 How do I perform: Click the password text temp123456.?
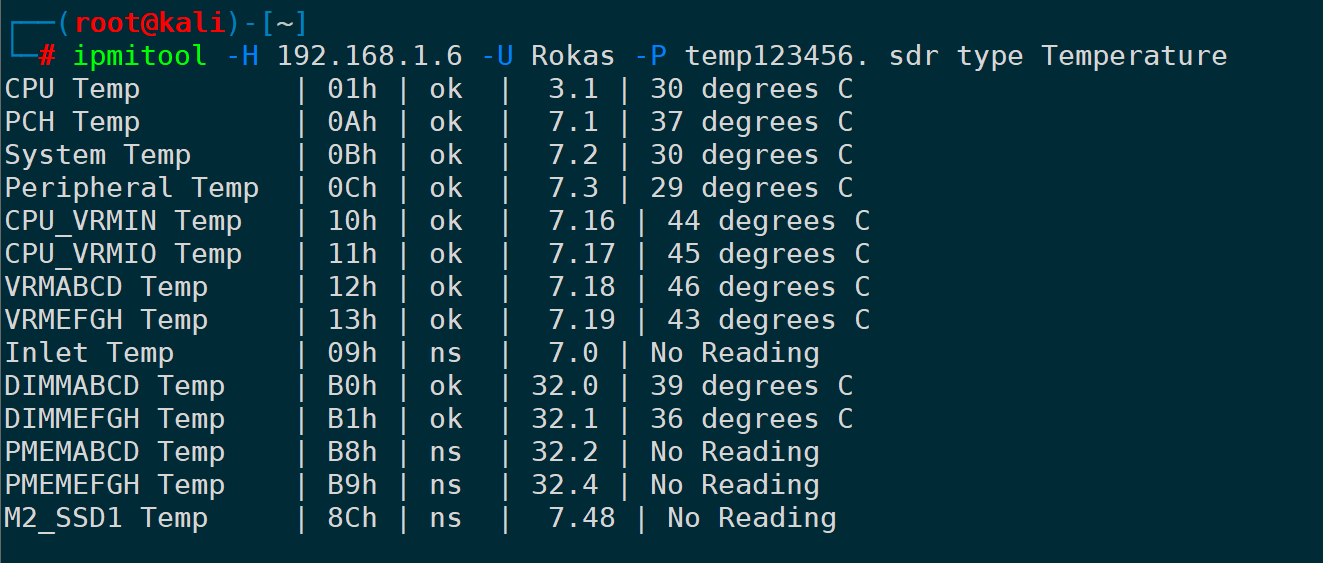(x=786, y=56)
